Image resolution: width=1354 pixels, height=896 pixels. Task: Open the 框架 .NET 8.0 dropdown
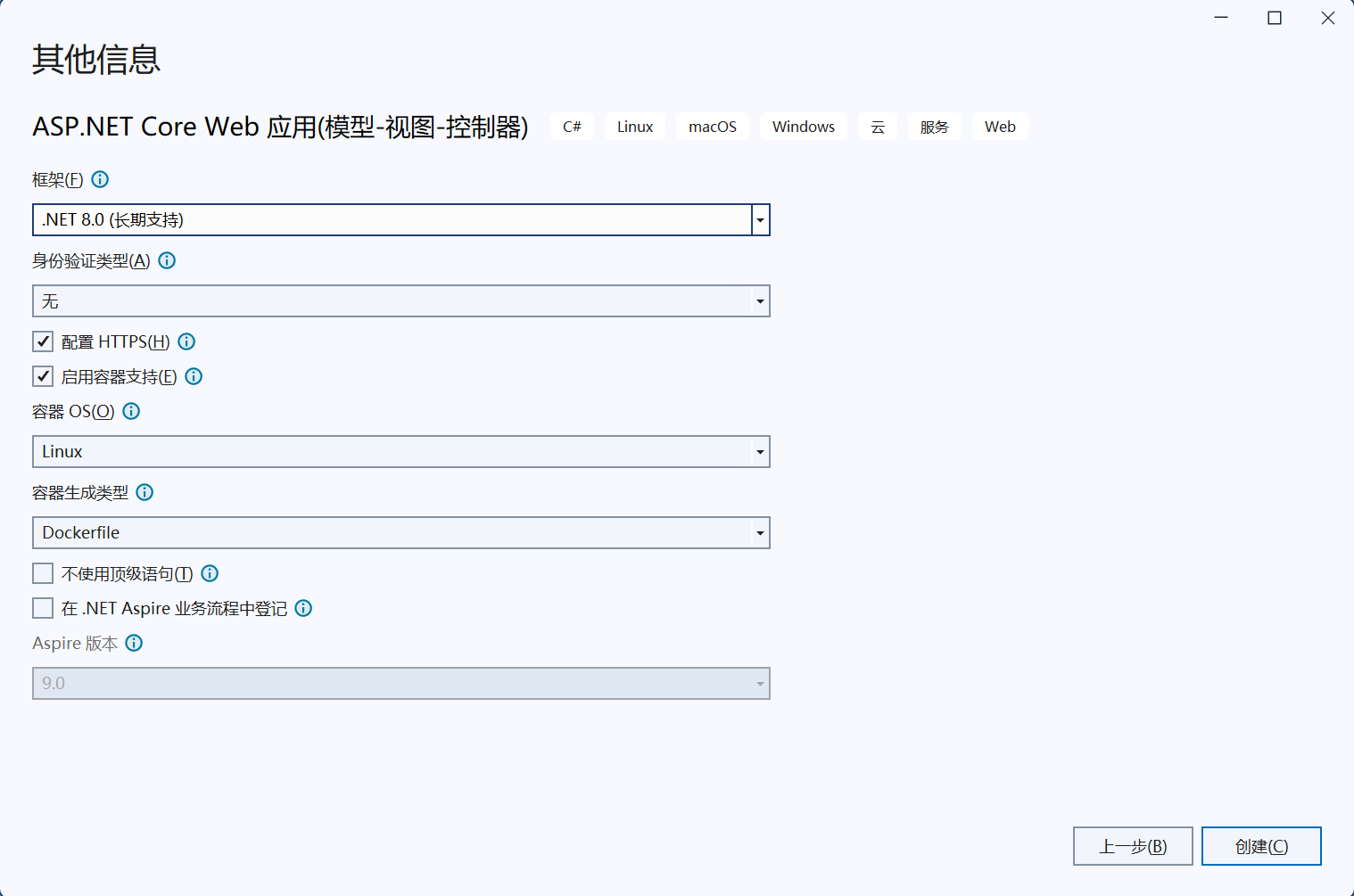401,219
